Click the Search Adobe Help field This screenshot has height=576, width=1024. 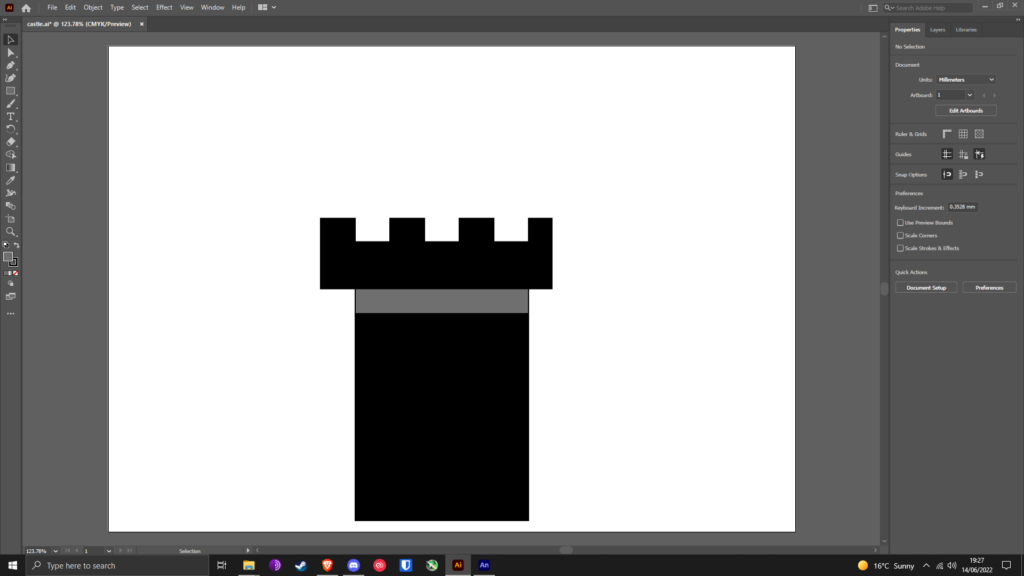click(928, 8)
